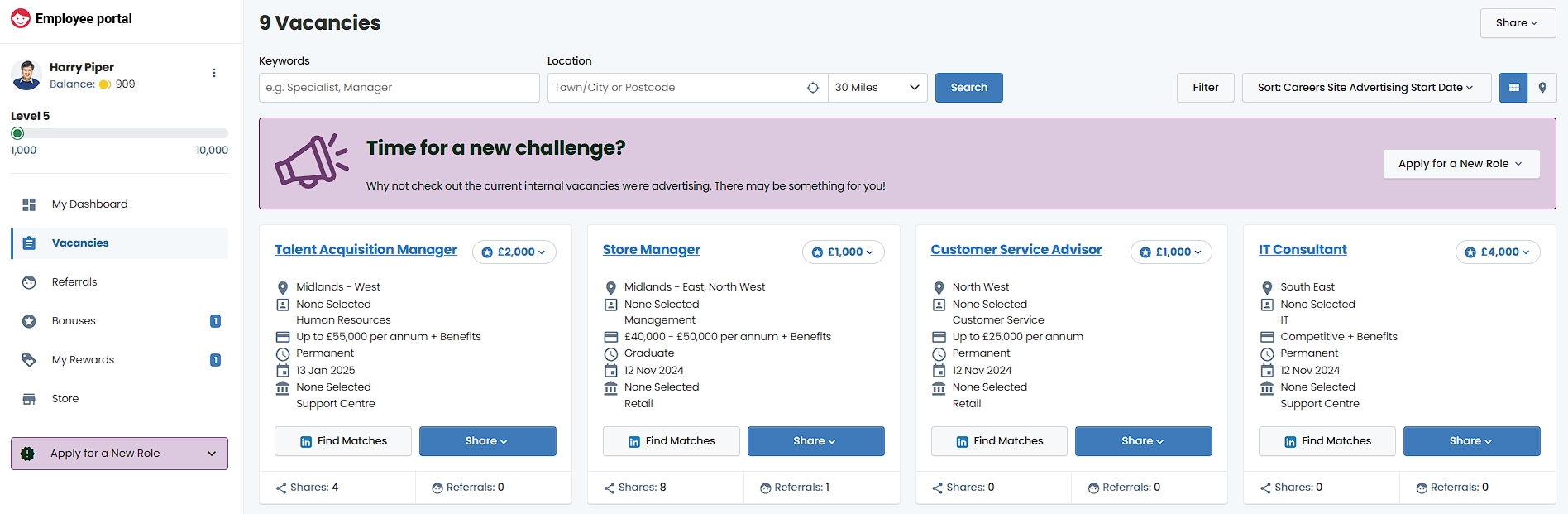Click the megaphone icon in the banner
1568x514 pixels.
pos(312,161)
